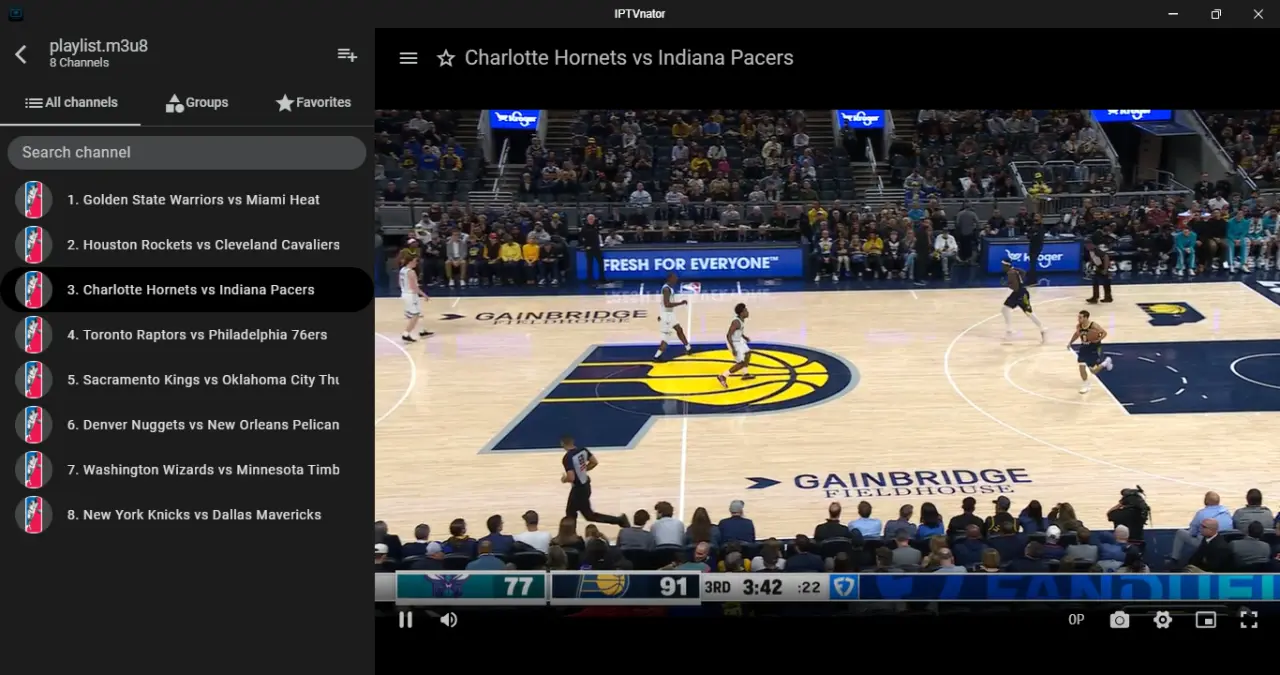
Task: Switch to the All channels tab
Action: tap(71, 102)
